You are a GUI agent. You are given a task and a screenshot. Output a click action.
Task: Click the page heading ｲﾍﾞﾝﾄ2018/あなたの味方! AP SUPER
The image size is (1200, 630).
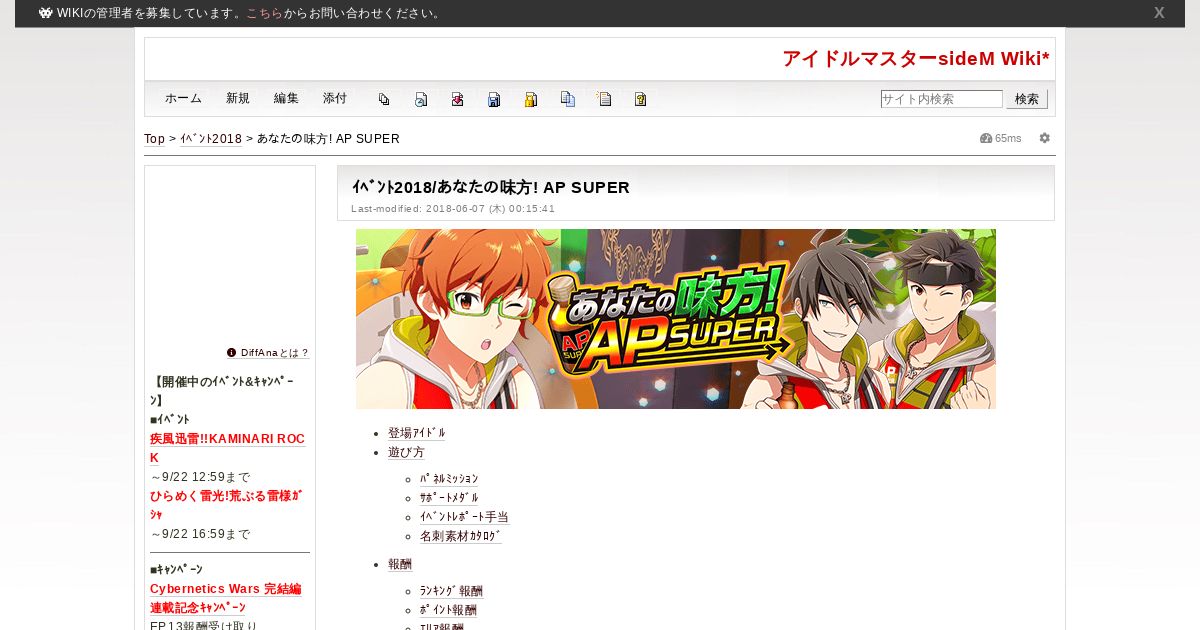coord(491,187)
